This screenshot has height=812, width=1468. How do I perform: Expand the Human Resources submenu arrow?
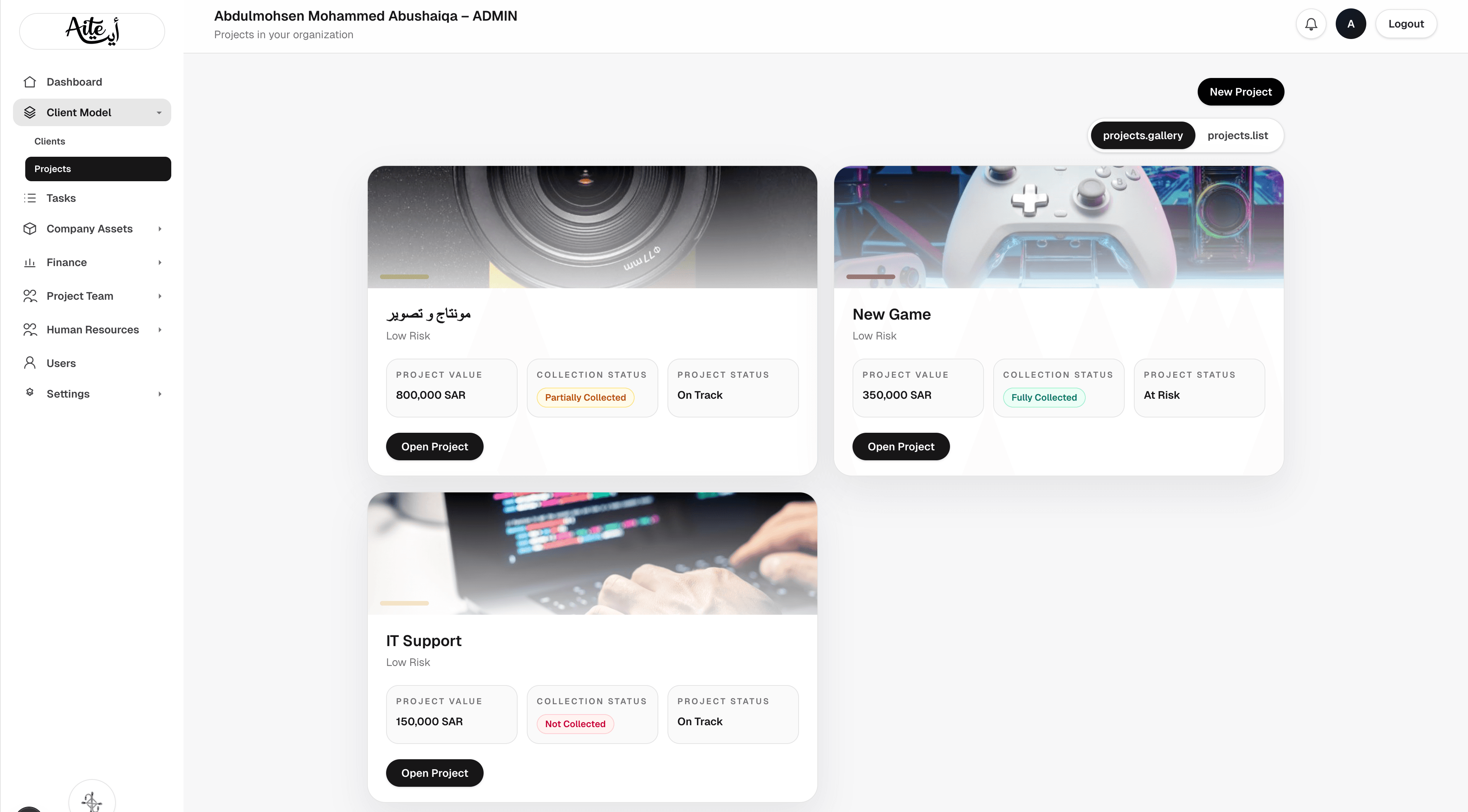[x=159, y=330]
